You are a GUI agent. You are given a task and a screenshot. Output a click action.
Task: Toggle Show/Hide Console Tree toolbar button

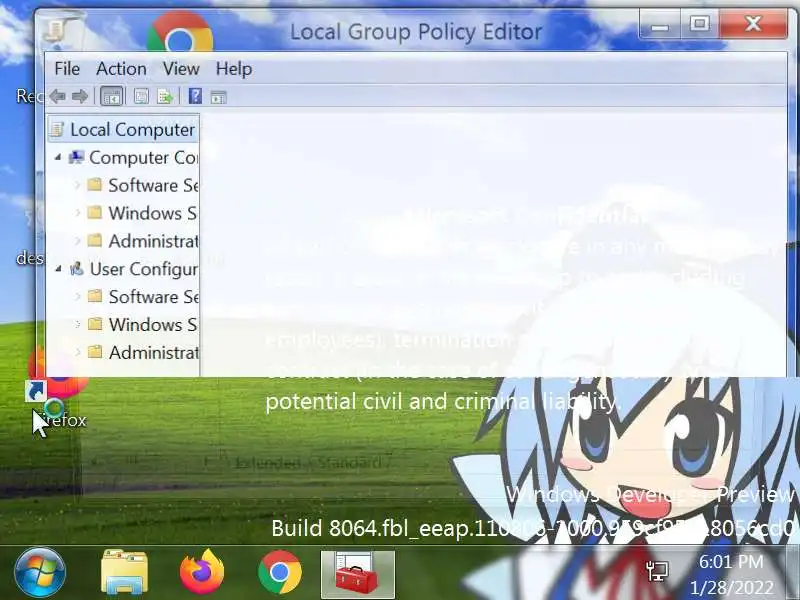pyautogui.click(x=112, y=96)
